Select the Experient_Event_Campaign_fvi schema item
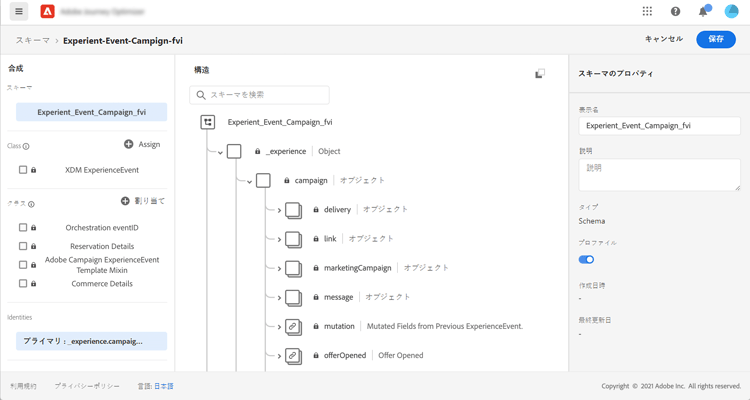The height and width of the screenshot is (400, 750). pyautogui.click(x=91, y=112)
